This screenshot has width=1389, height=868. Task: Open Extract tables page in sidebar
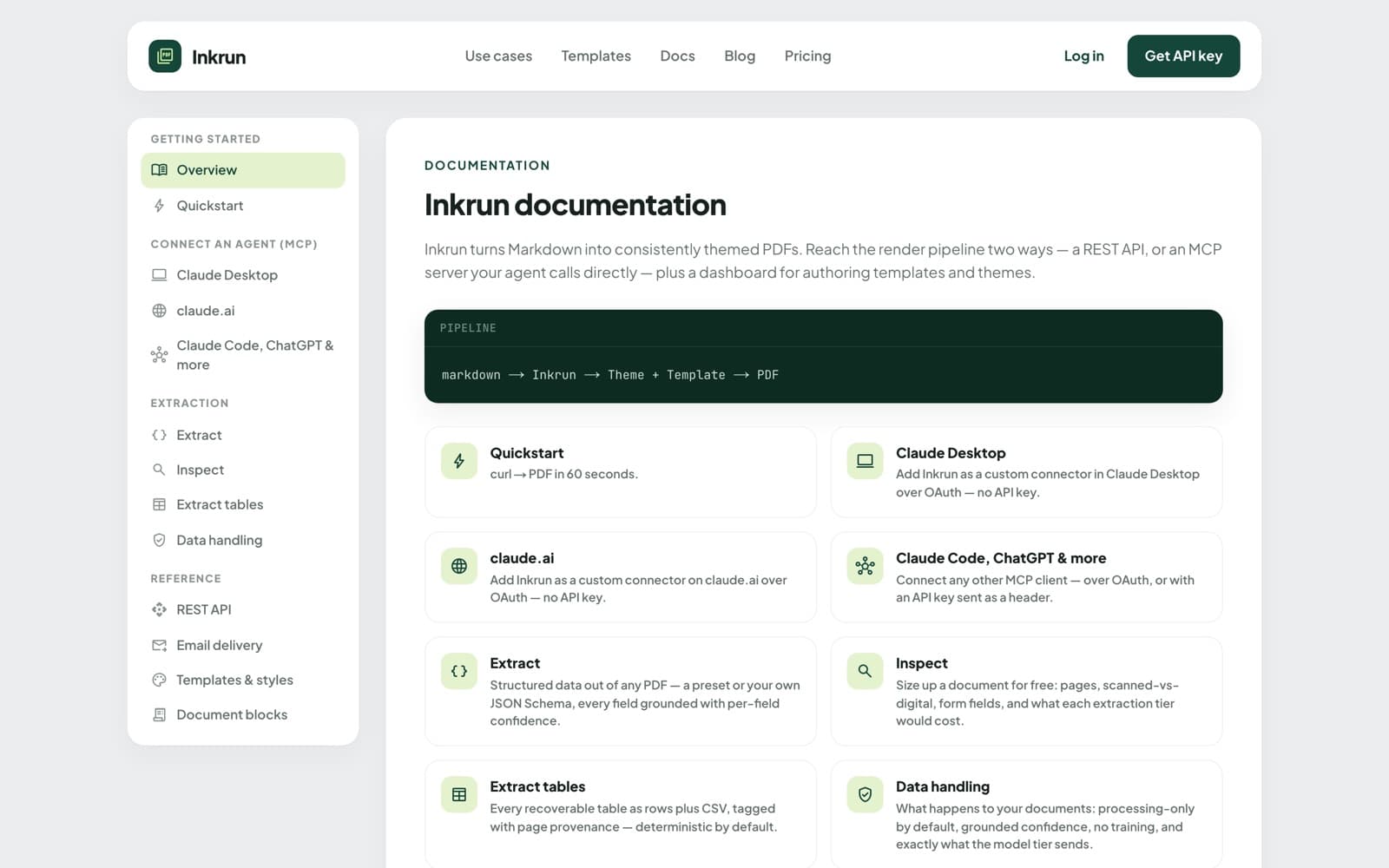(243, 504)
